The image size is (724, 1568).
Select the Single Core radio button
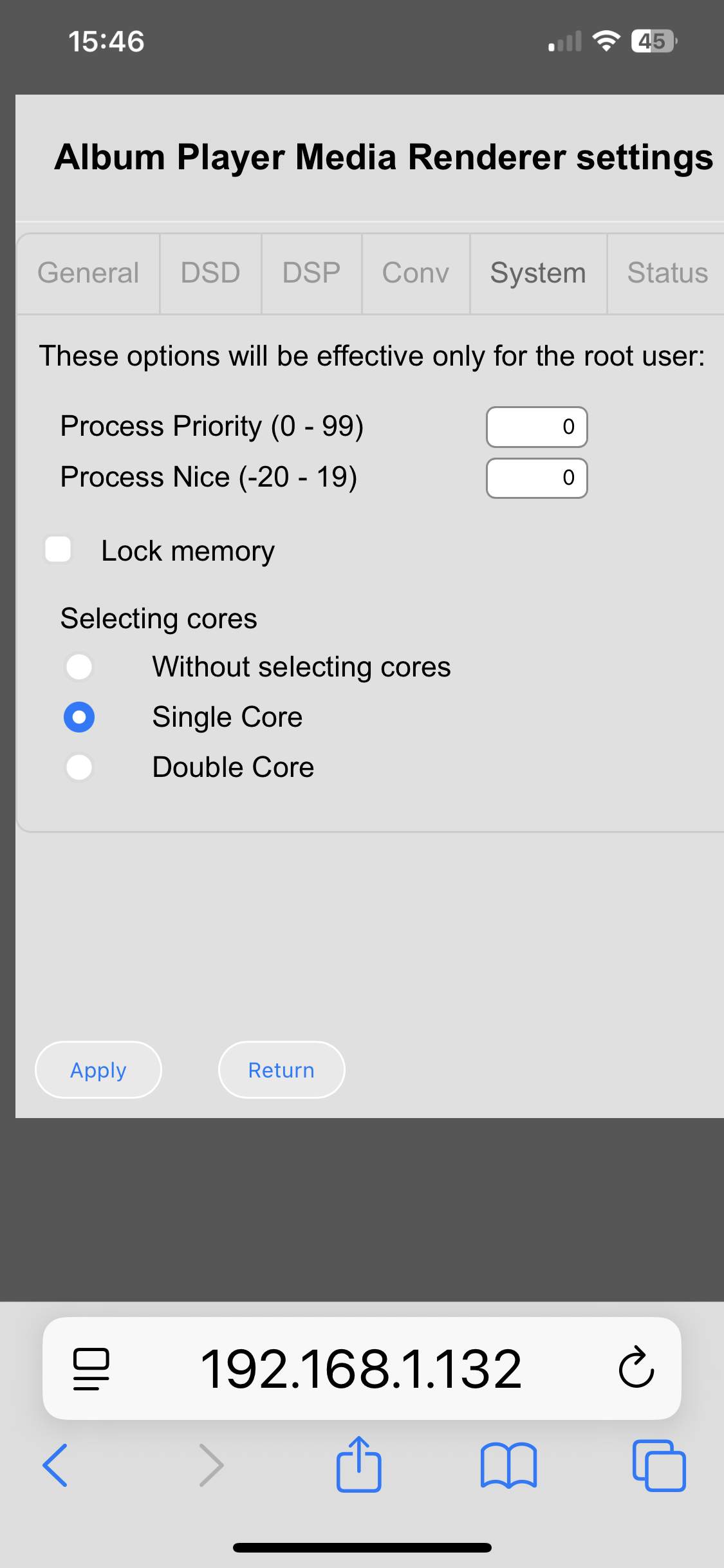coord(79,716)
